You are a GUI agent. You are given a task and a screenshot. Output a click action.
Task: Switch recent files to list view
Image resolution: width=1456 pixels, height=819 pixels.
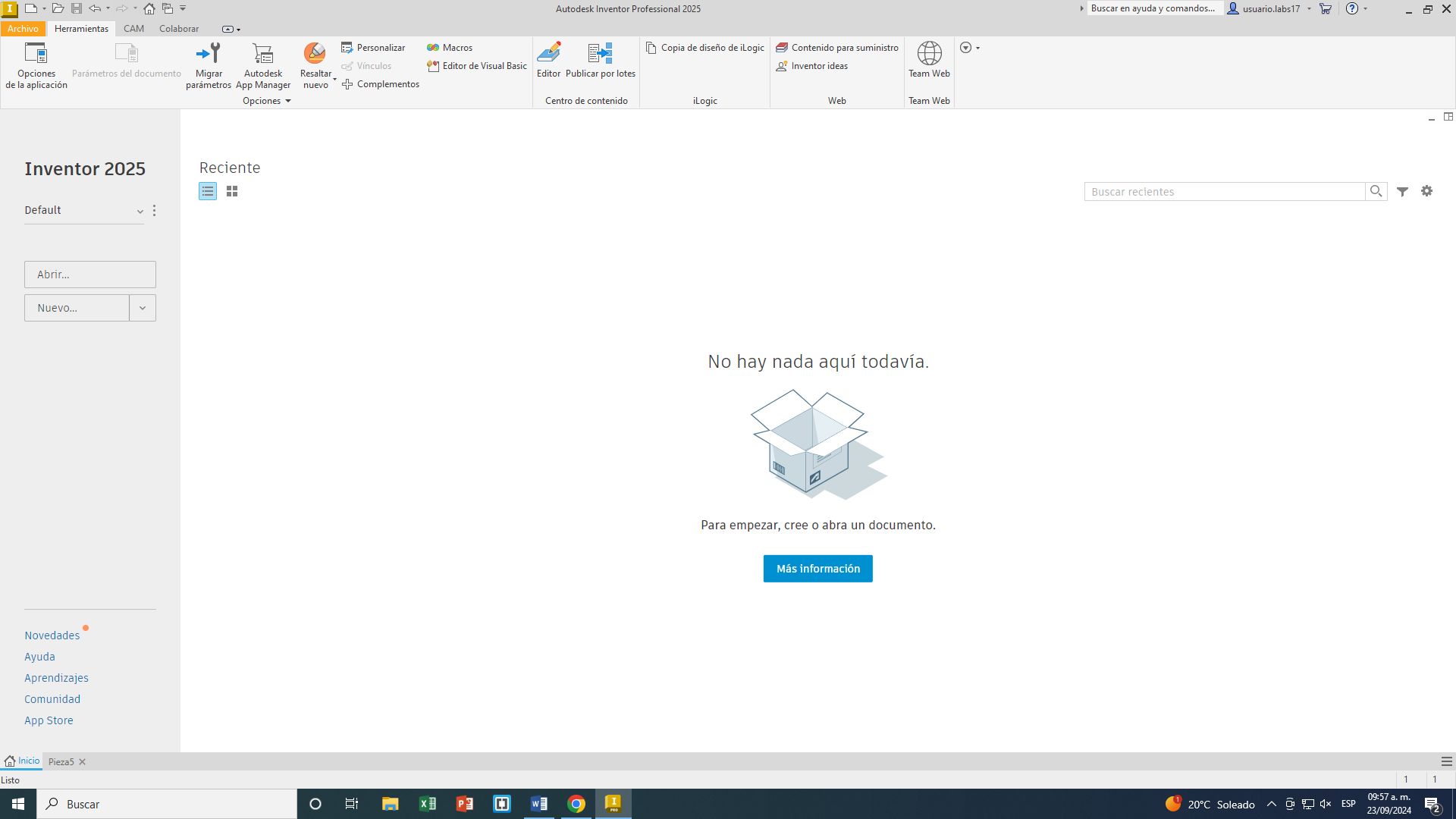click(208, 192)
